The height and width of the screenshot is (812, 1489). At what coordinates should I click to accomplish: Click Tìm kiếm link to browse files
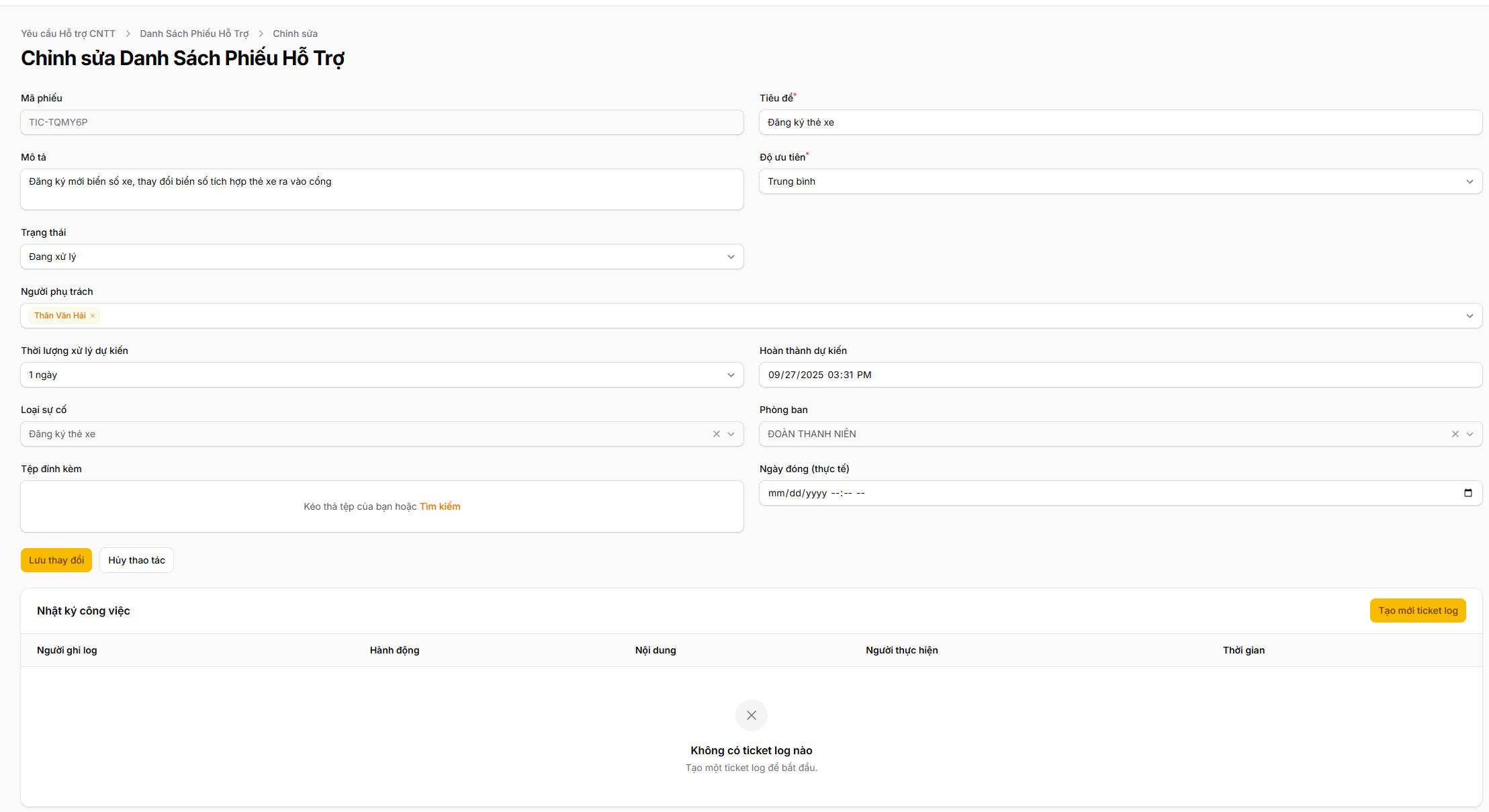[x=440, y=506]
